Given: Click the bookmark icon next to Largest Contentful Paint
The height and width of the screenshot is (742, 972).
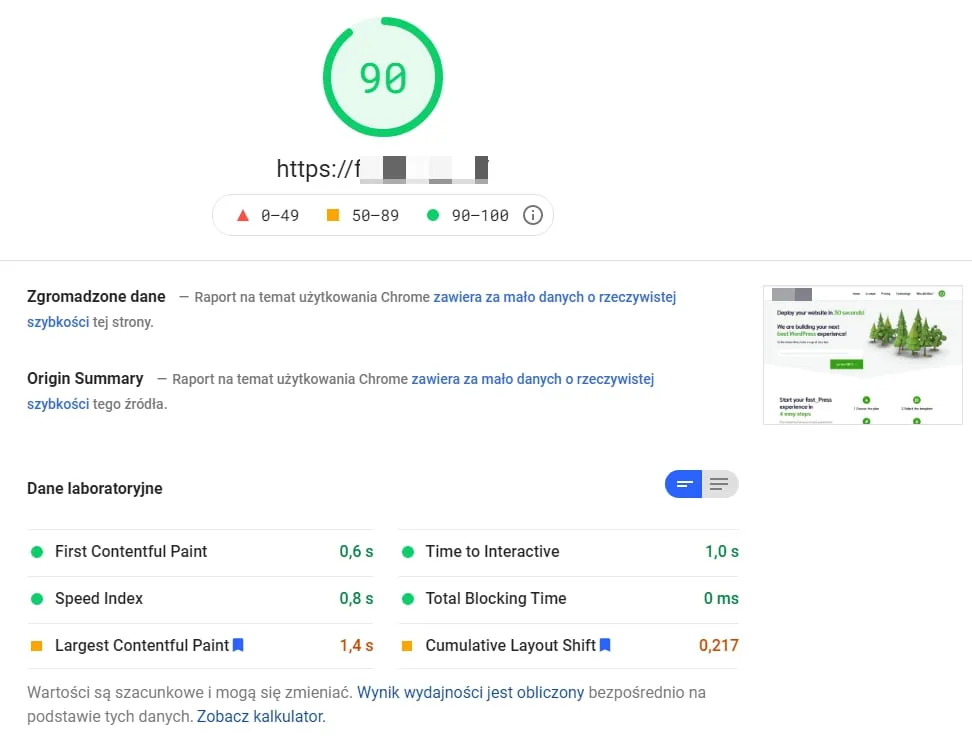Looking at the screenshot, I should pos(237,645).
